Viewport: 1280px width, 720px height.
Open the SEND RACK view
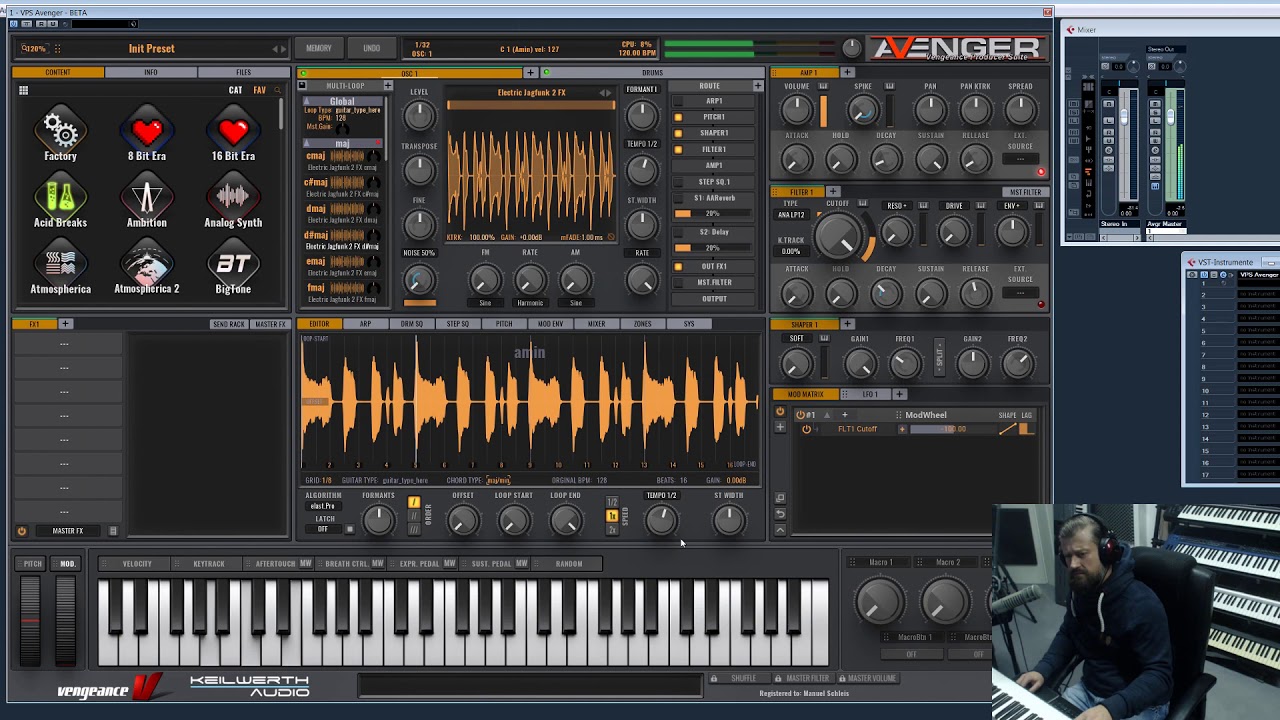point(228,324)
